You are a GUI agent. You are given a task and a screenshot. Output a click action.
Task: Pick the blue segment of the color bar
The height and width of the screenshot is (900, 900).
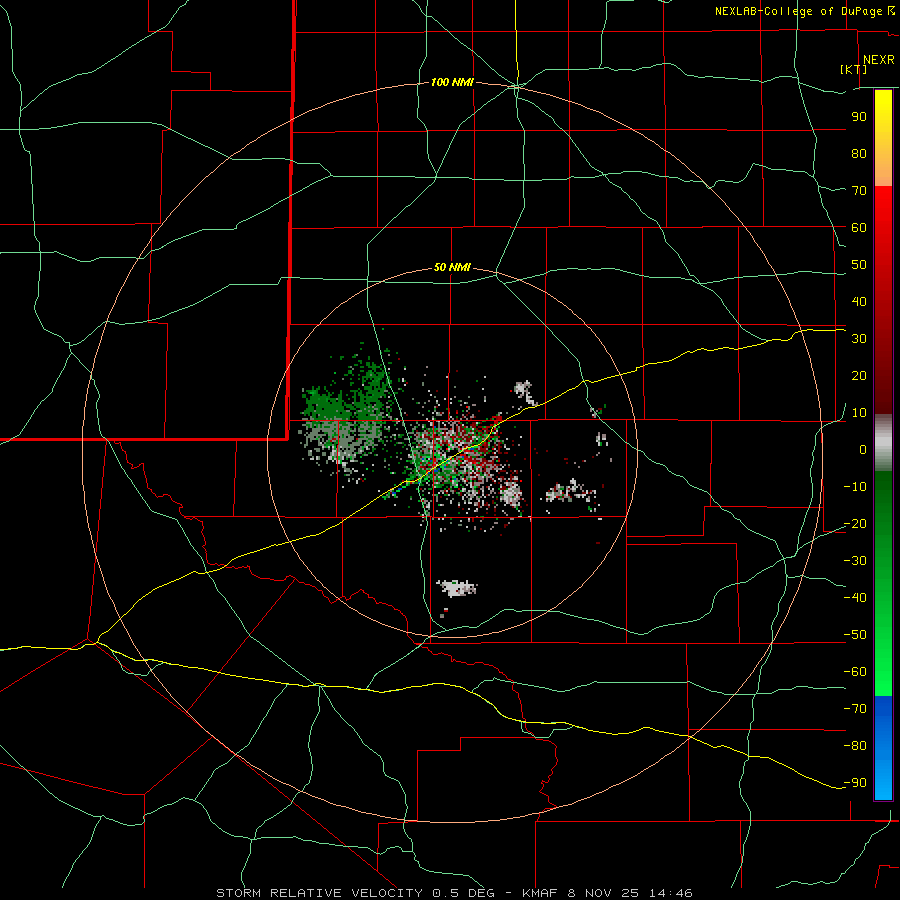[883, 748]
